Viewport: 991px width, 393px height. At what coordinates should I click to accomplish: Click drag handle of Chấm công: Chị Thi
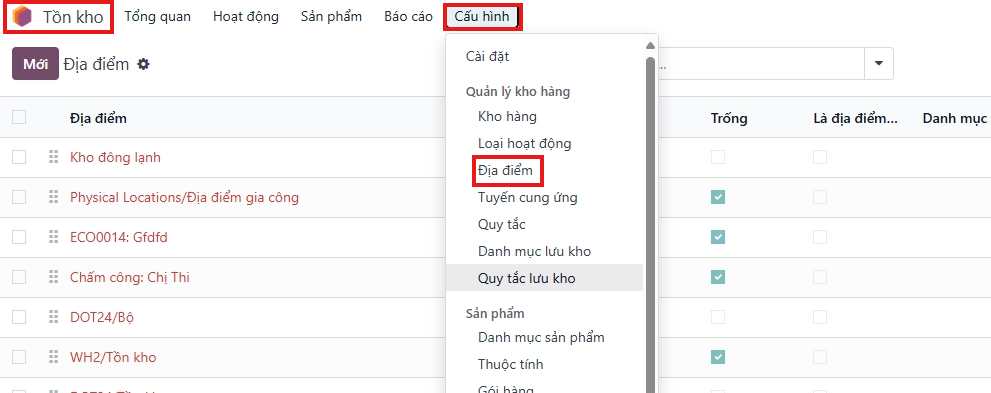(54, 277)
